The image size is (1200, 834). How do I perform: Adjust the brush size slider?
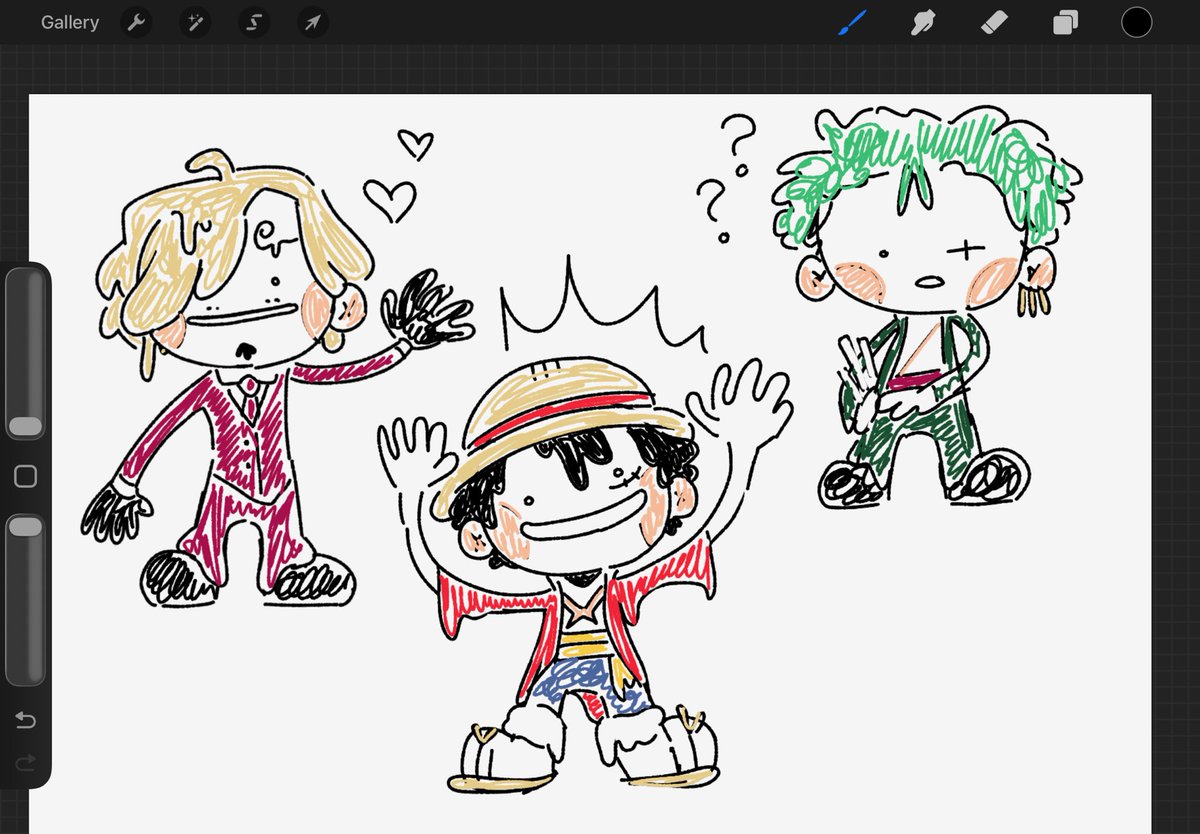tap(25, 355)
